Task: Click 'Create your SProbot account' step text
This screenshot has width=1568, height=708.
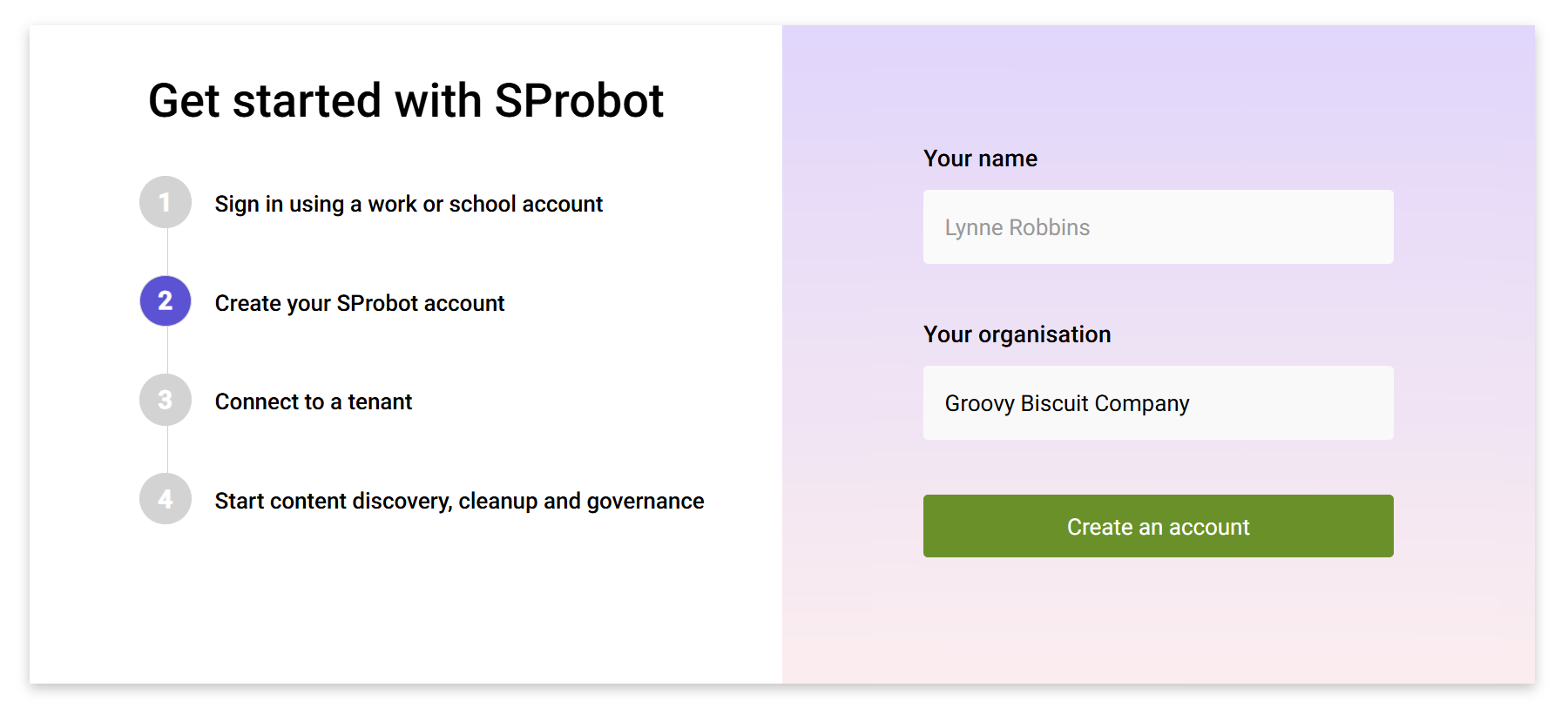Action: click(x=360, y=303)
